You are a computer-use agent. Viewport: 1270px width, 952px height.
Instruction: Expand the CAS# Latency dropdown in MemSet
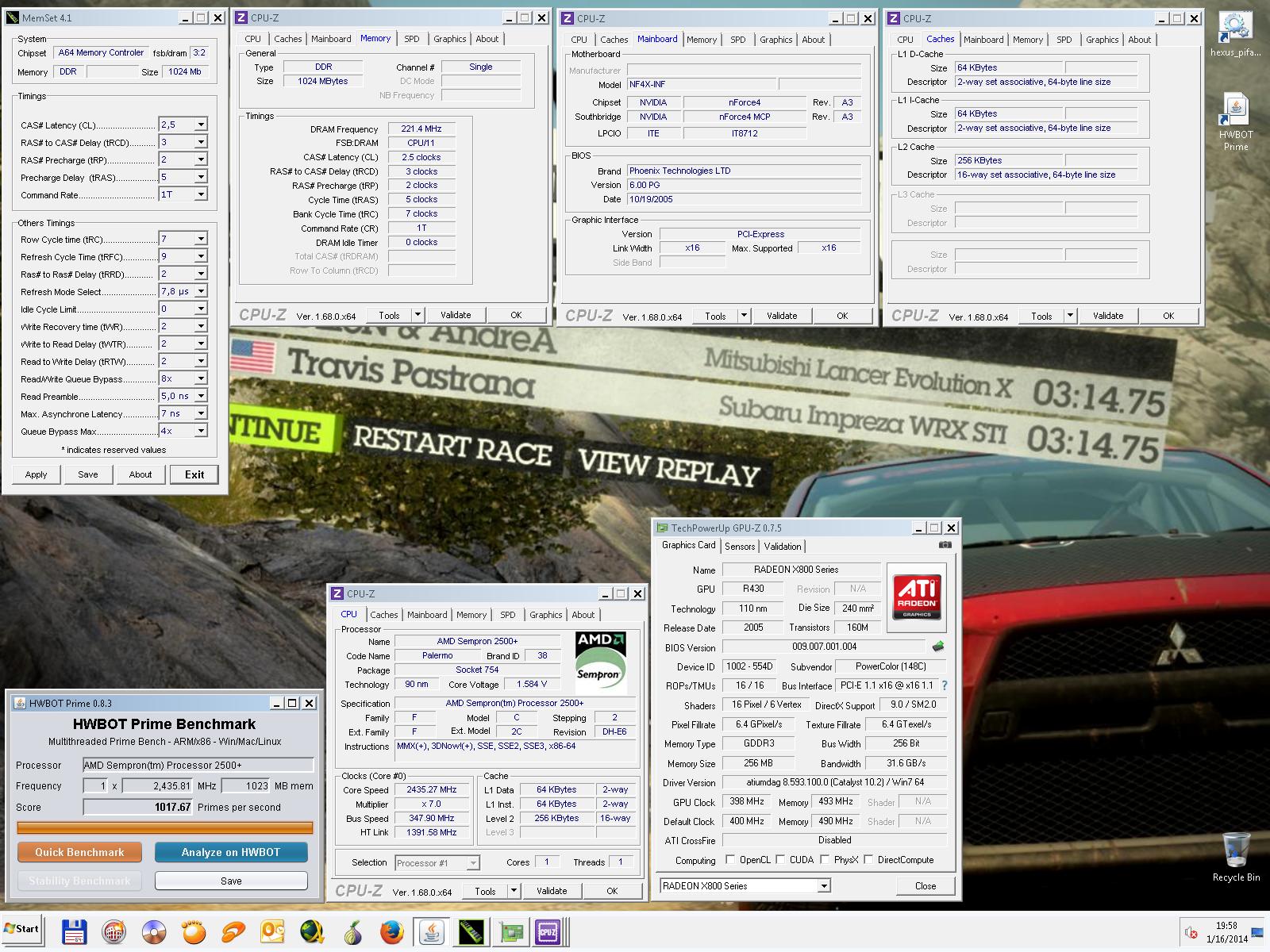point(201,125)
